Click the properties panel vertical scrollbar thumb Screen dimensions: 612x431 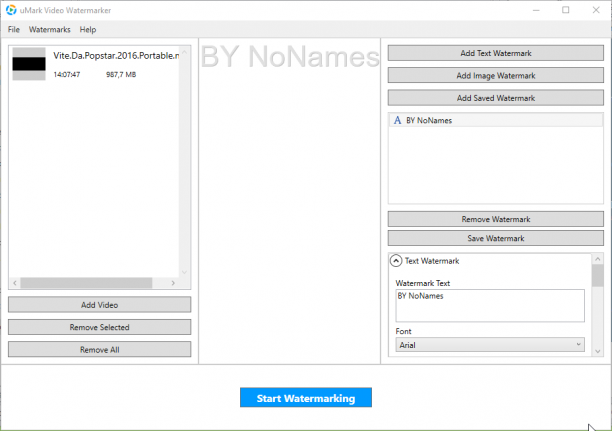click(598, 276)
